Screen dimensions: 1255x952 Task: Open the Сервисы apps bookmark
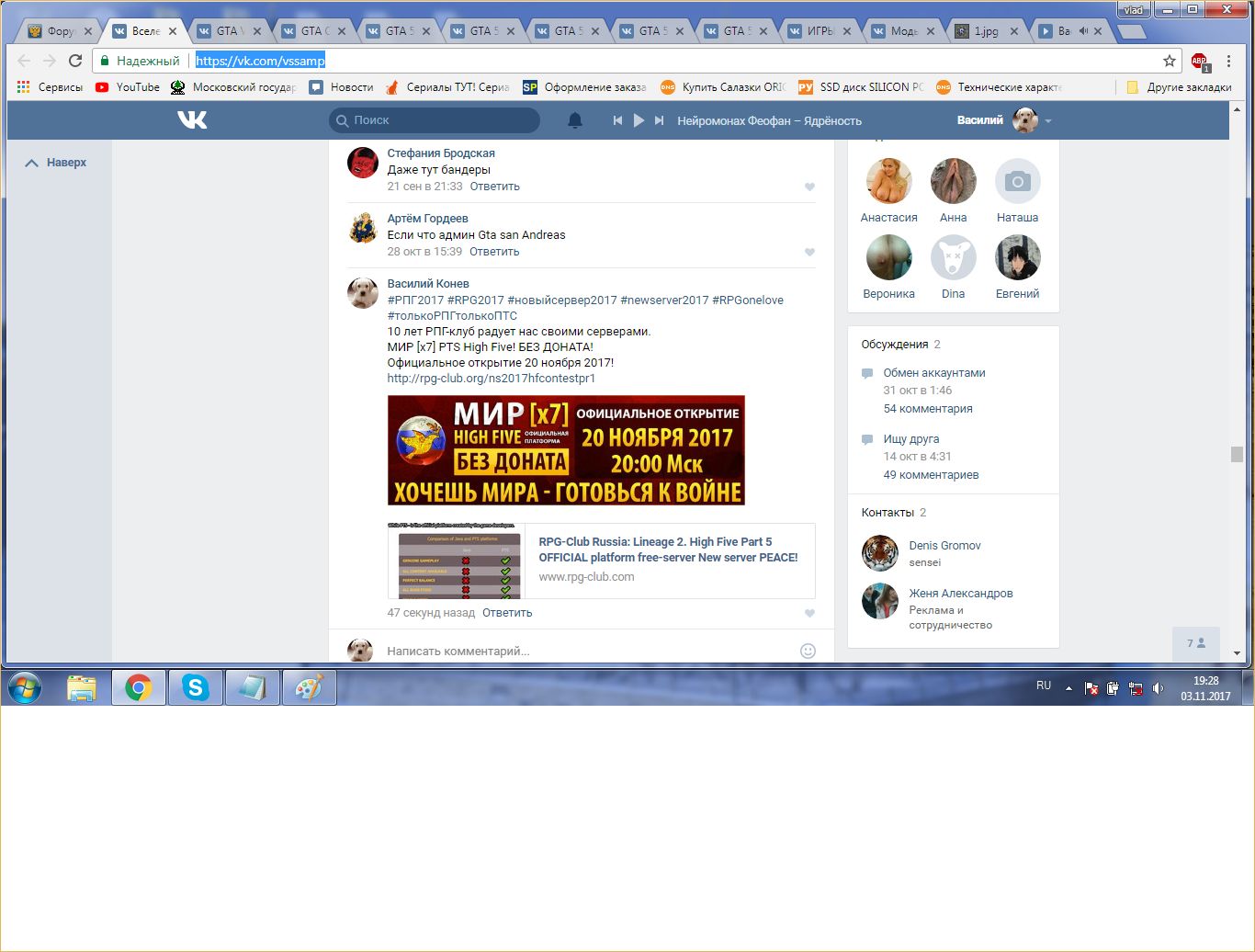[51, 87]
